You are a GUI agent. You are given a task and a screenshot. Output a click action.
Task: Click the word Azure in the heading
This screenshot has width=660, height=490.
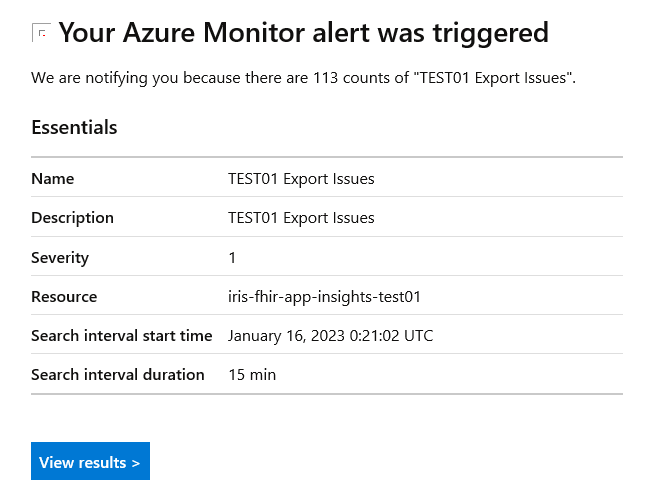click(x=159, y=33)
